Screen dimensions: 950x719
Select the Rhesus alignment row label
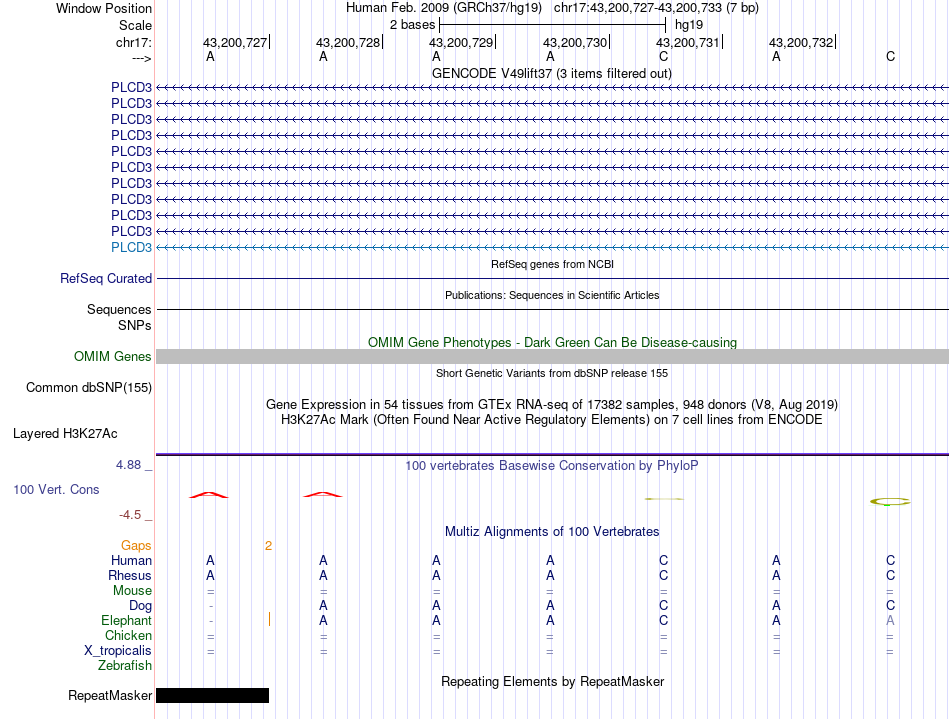tap(130, 575)
